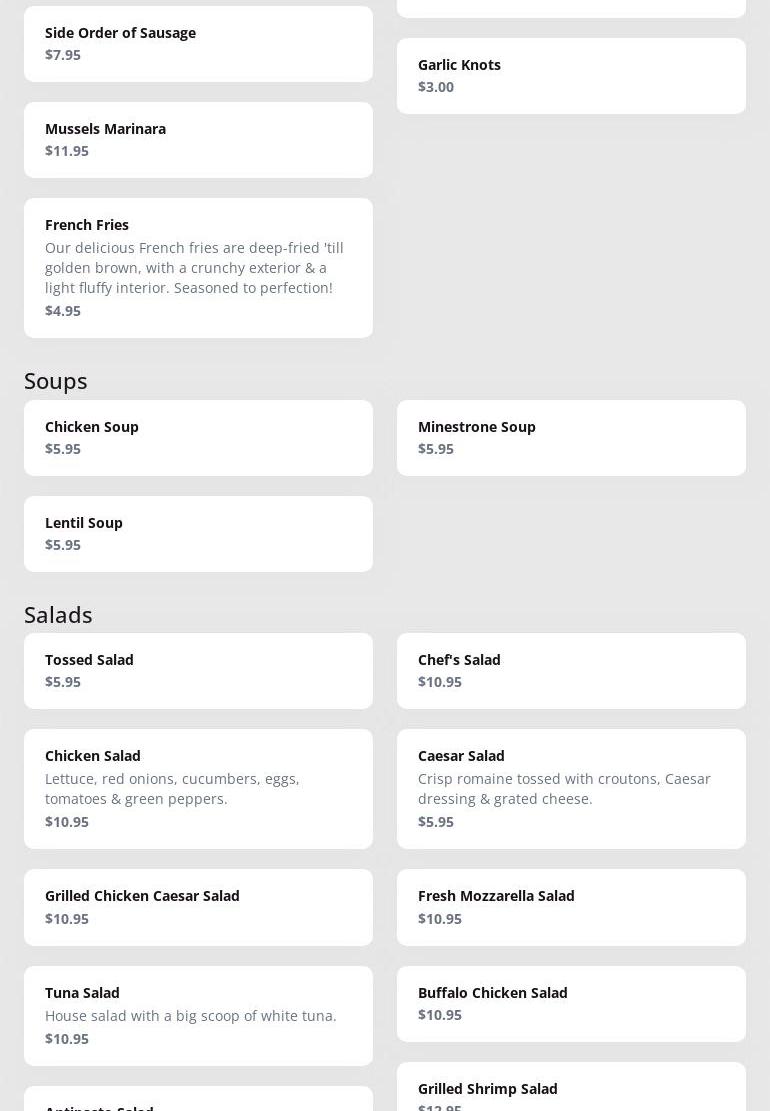This screenshot has height=1111, width=770.
Task: Select Chicken Soup from Soups
Action: [198, 438]
